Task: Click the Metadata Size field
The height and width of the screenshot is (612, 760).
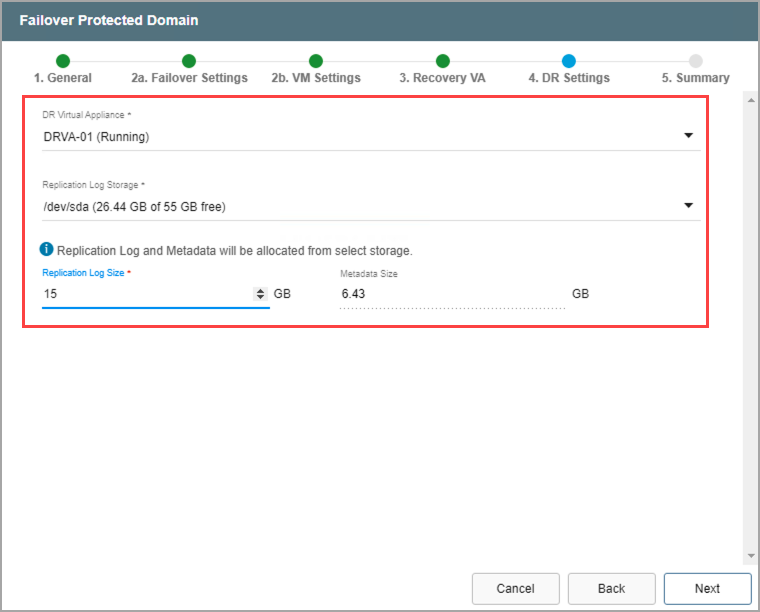Action: click(x=452, y=294)
